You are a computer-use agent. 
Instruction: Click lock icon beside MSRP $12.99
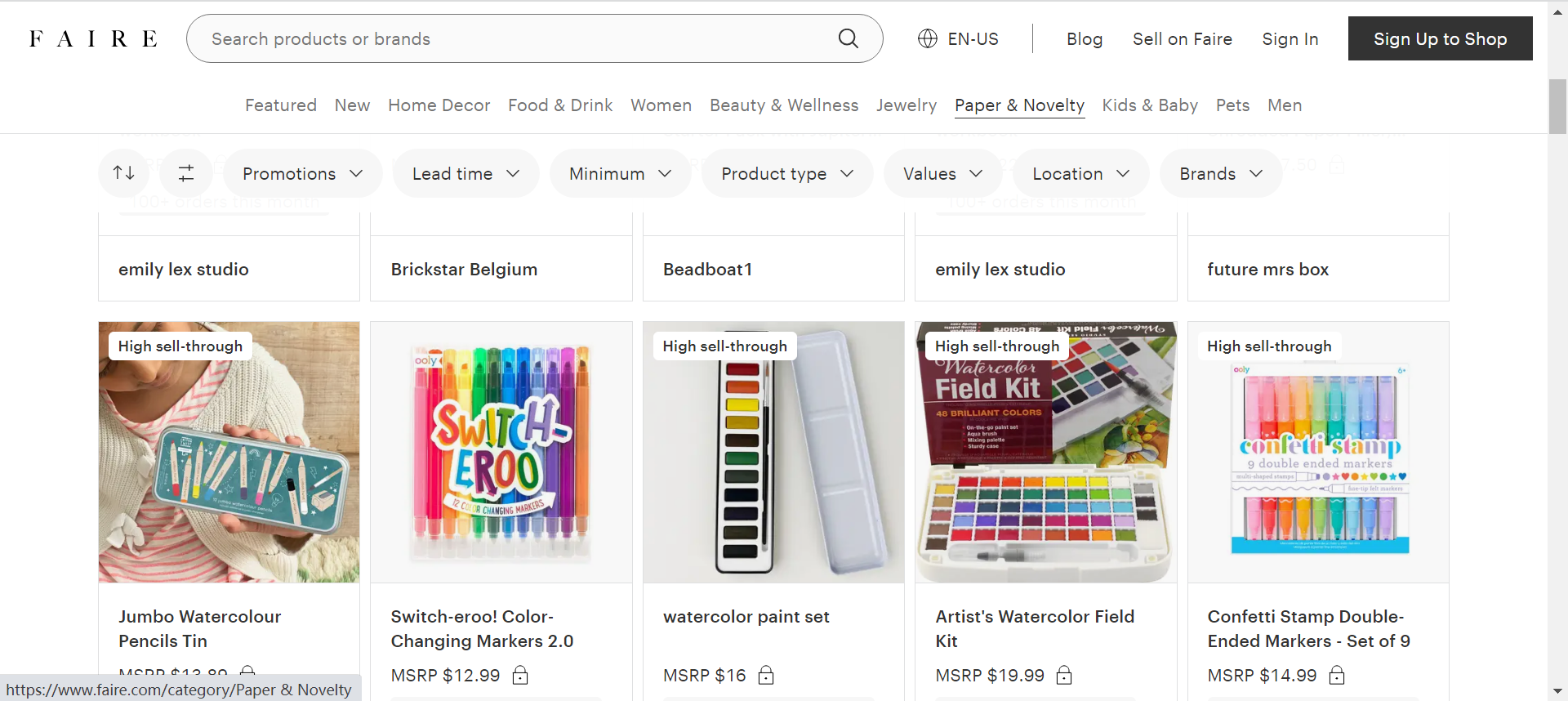(x=520, y=675)
